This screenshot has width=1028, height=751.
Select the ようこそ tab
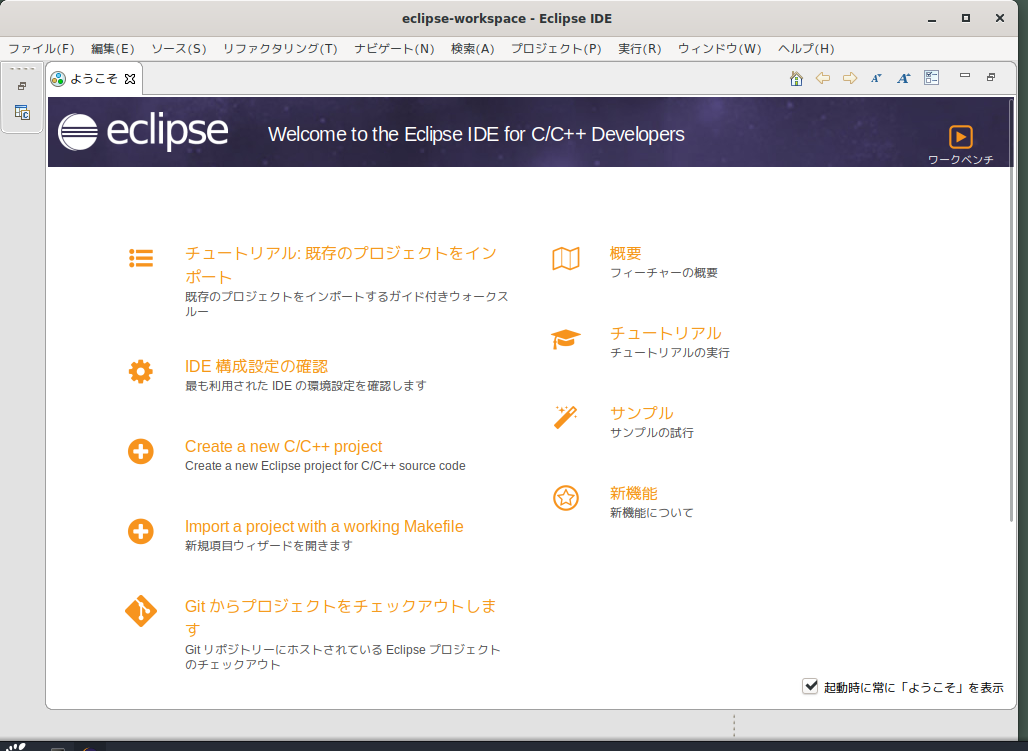pyautogui.click(x=94, y=79)
